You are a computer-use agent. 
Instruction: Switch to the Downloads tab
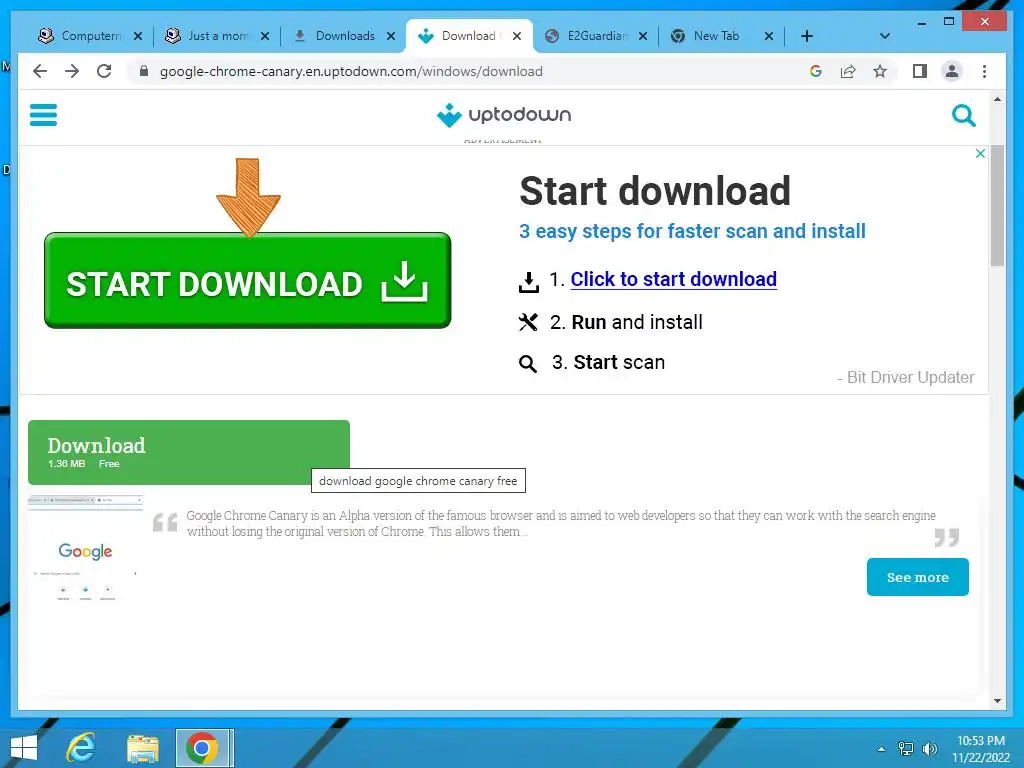[344, 36]
